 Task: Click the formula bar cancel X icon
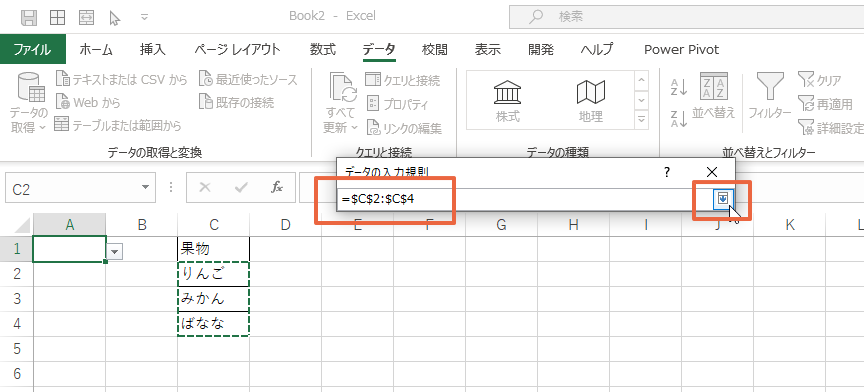click(205, 187)
